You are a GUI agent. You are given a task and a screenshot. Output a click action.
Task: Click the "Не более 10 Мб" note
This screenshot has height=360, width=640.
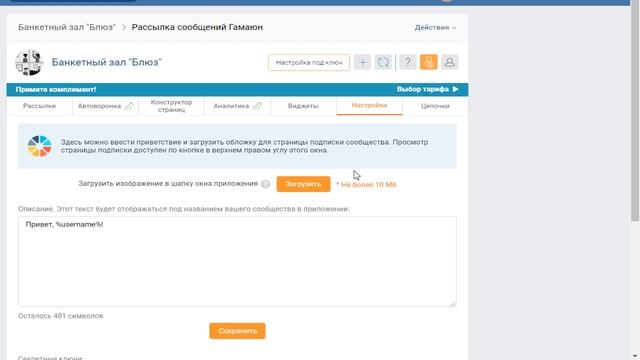click(366, 184)
